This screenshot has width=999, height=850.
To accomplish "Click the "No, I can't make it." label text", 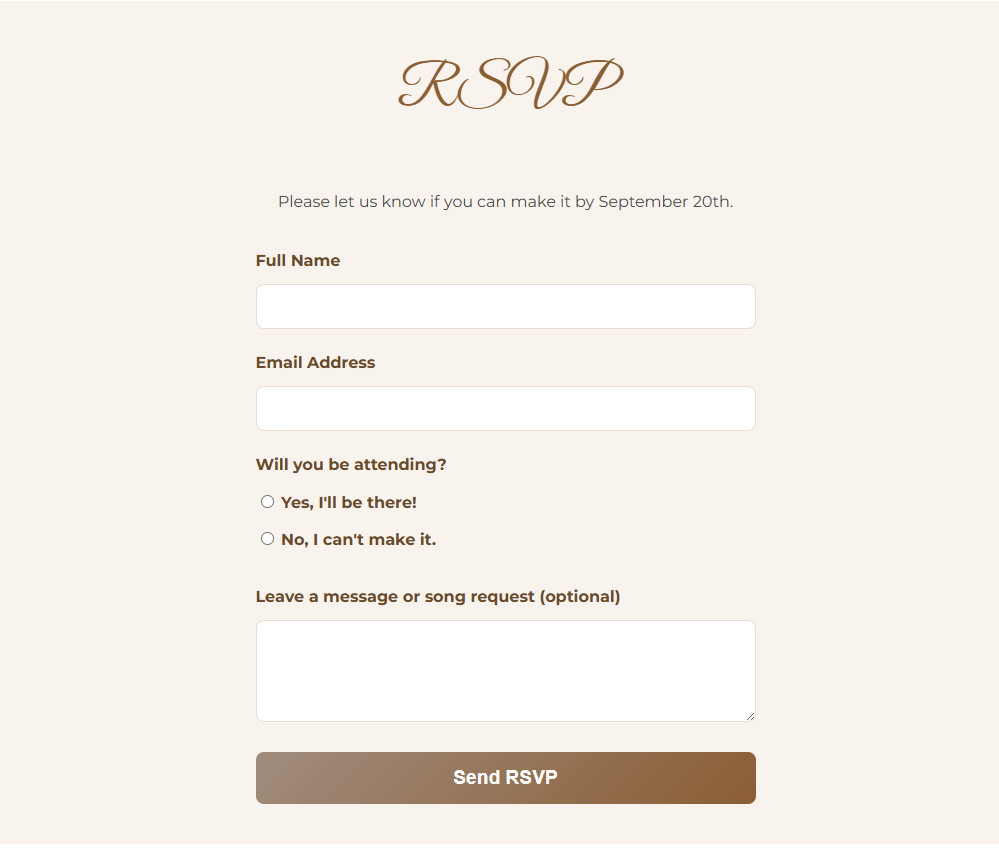I will tap(358, 540).
